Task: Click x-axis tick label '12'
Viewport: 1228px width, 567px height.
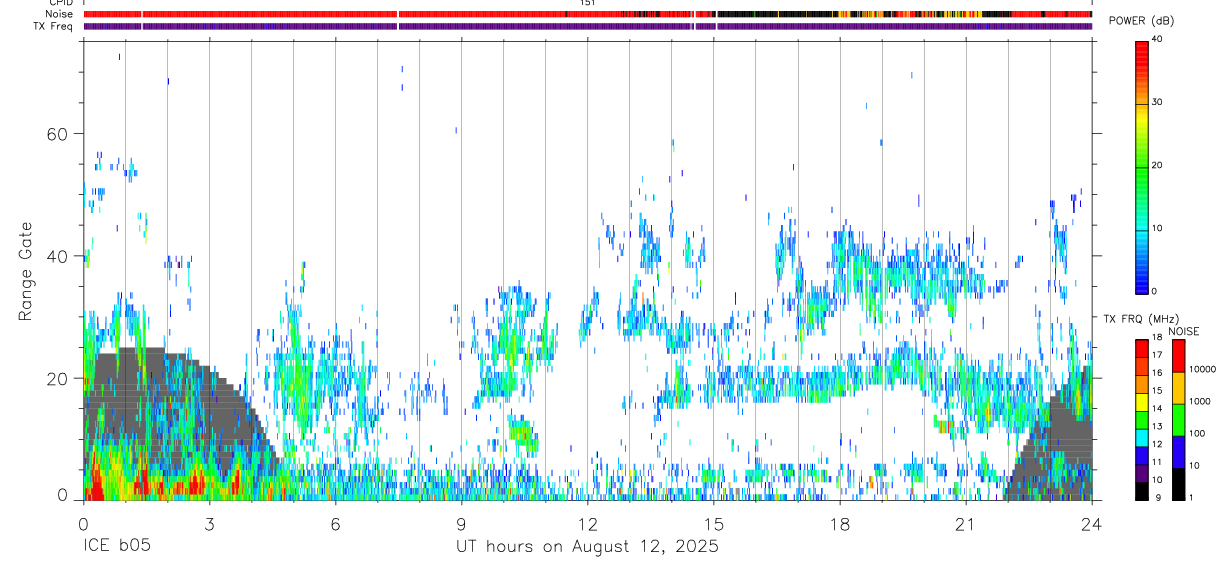Action: click(x=587, y=523)
